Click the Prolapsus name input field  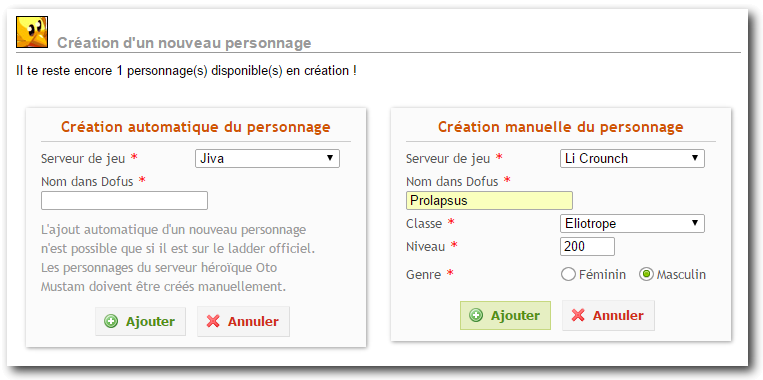(x=489, y=200)
